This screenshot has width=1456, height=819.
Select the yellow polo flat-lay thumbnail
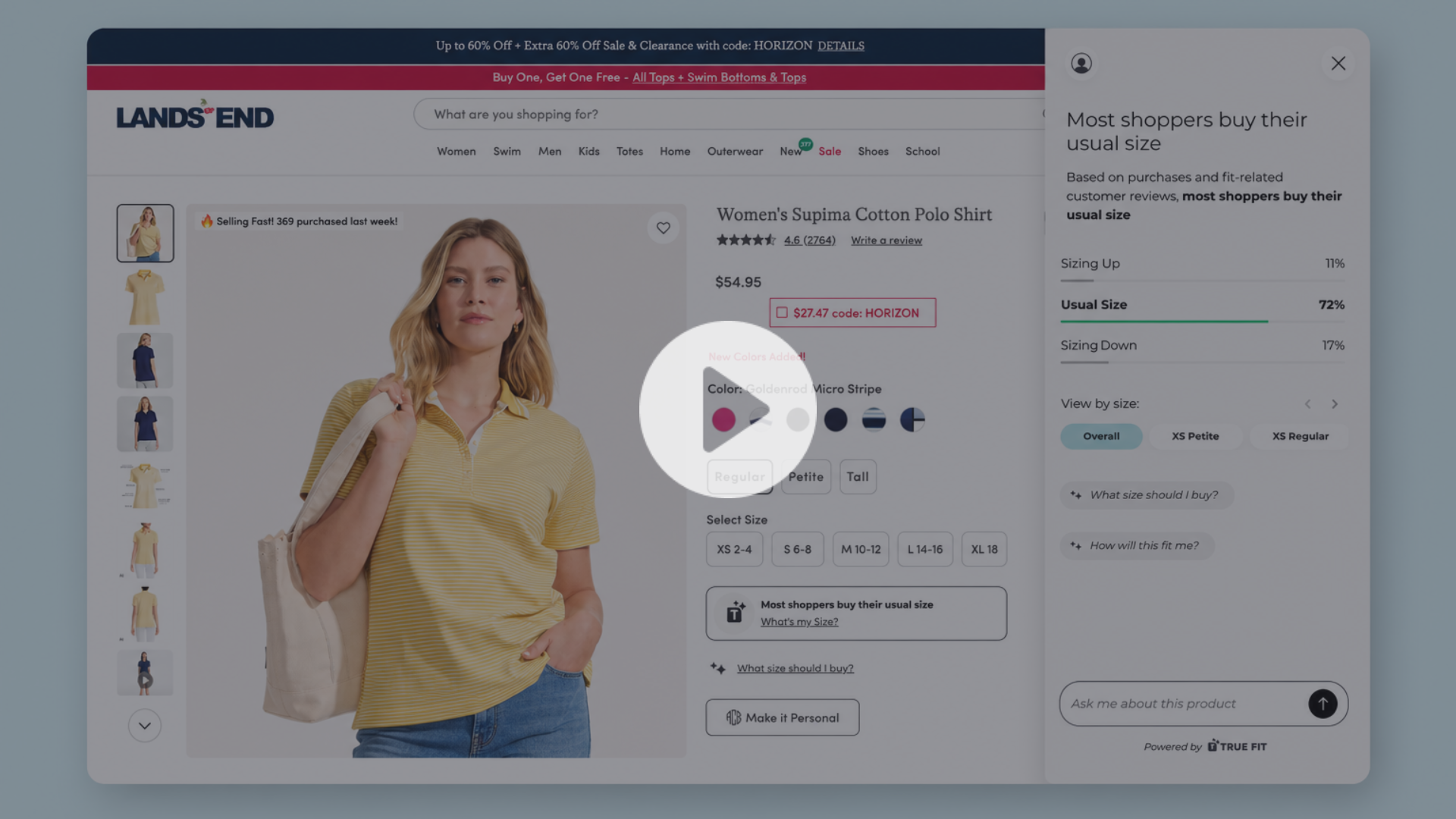coord(145,297)
